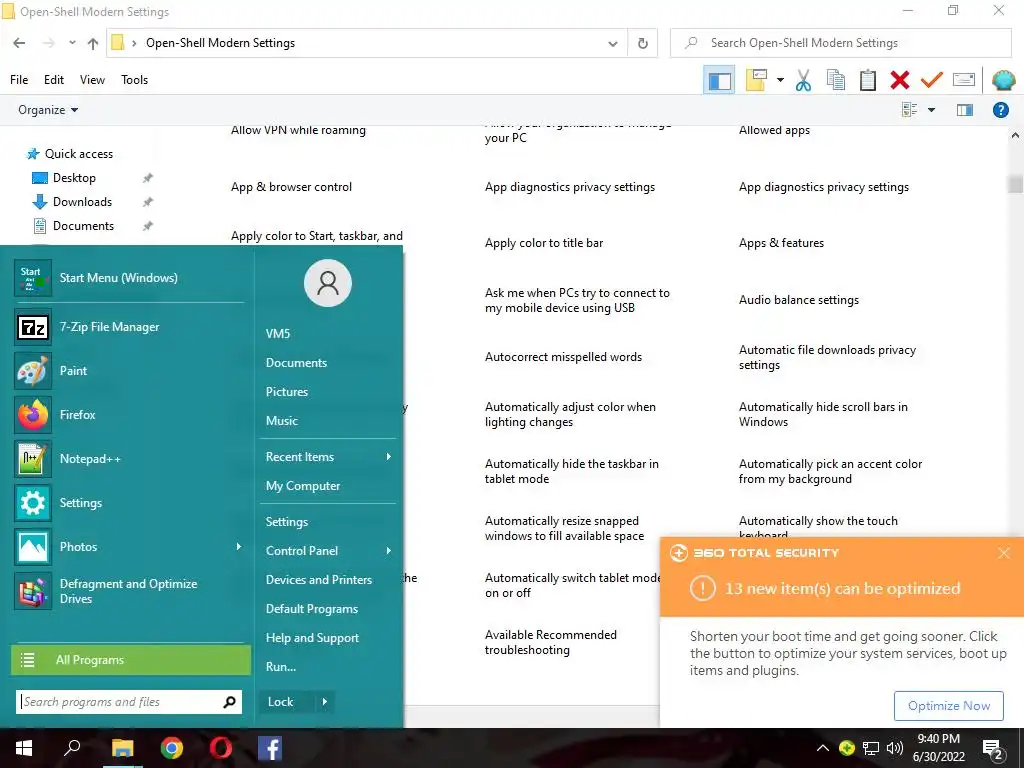This screenshot has height=768, width=1024.
Task: Show hidden tray icons chevron
Action: tap(822, 748)
